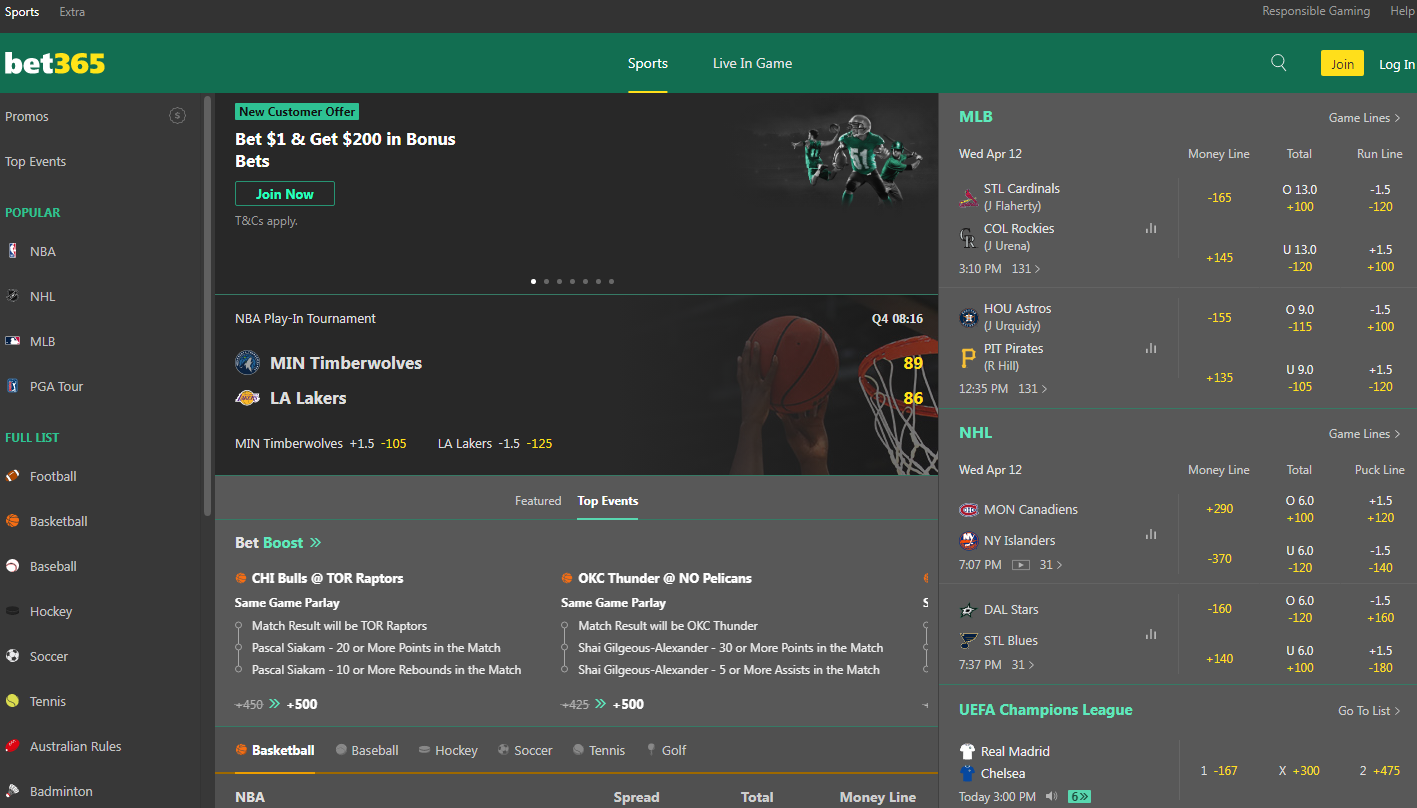Viewport: 1417px width, 808px height.
Task: Click the bet365 logo
Action: pos(54,63)
